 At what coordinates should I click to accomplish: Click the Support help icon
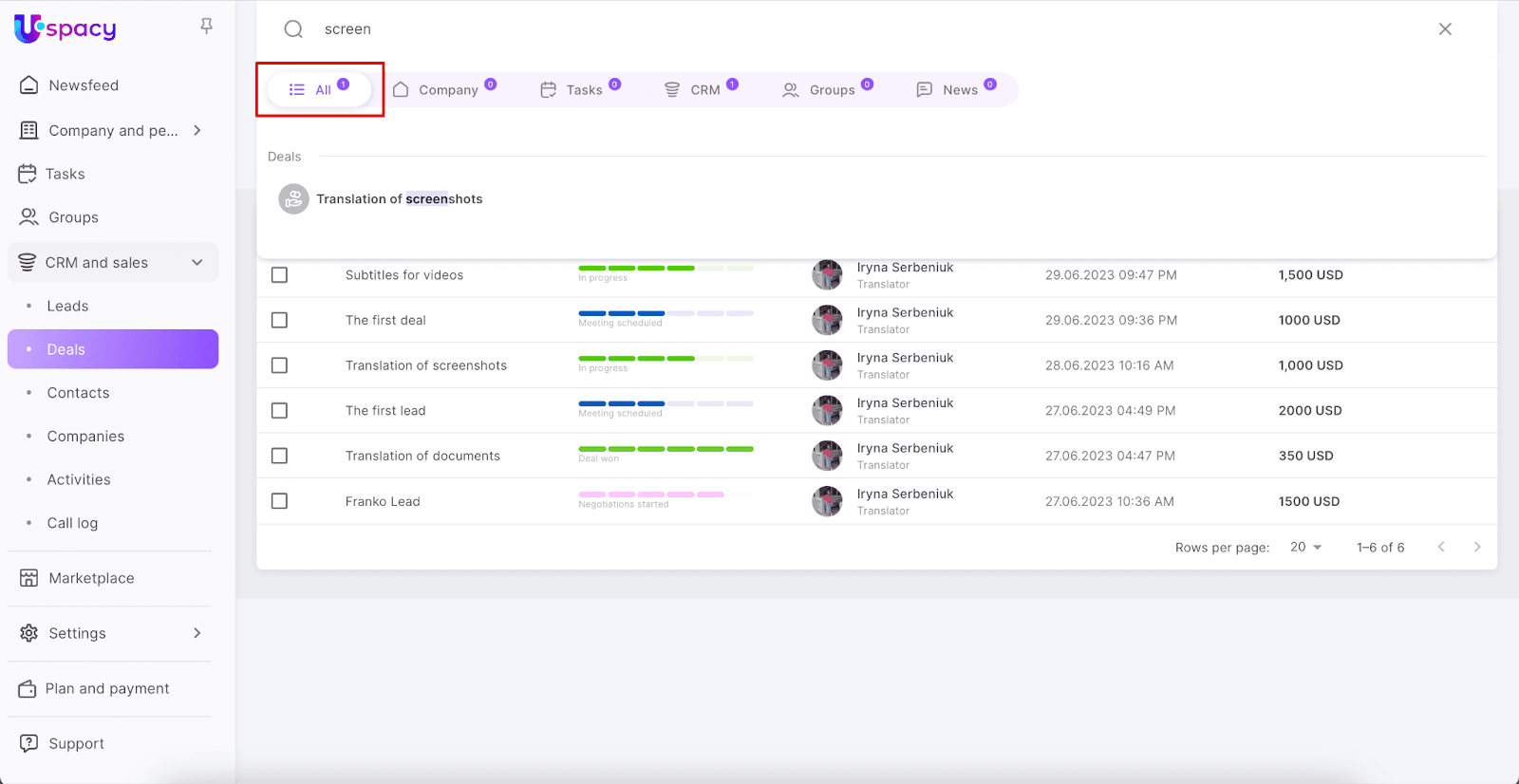click(x=29, y=743)
